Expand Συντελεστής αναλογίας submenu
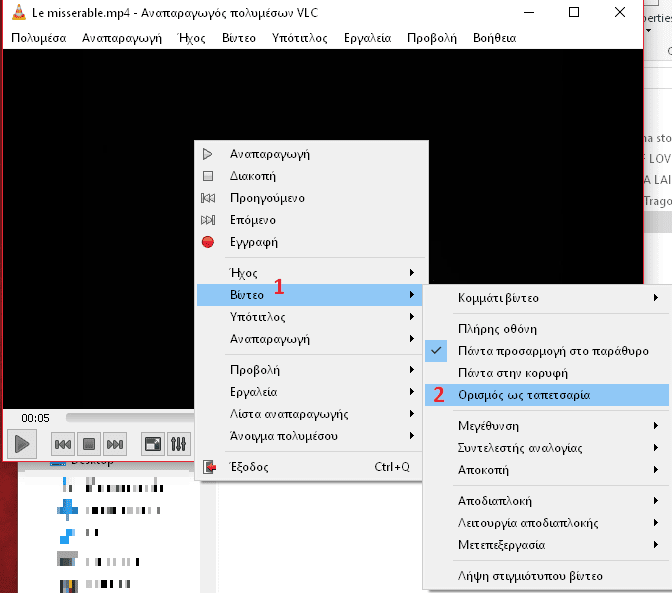Screen dimensions: 672x593 point(547,448)
